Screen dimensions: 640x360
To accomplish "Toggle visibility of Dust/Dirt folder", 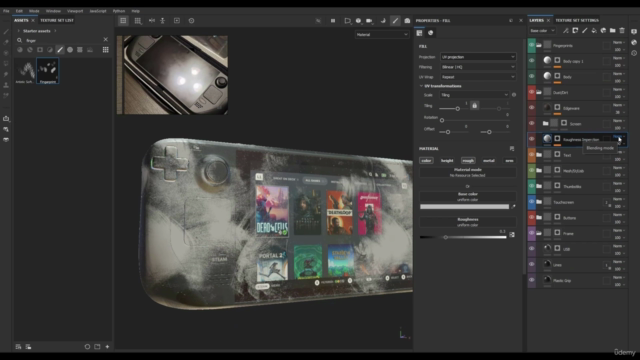I will (531, 92).
